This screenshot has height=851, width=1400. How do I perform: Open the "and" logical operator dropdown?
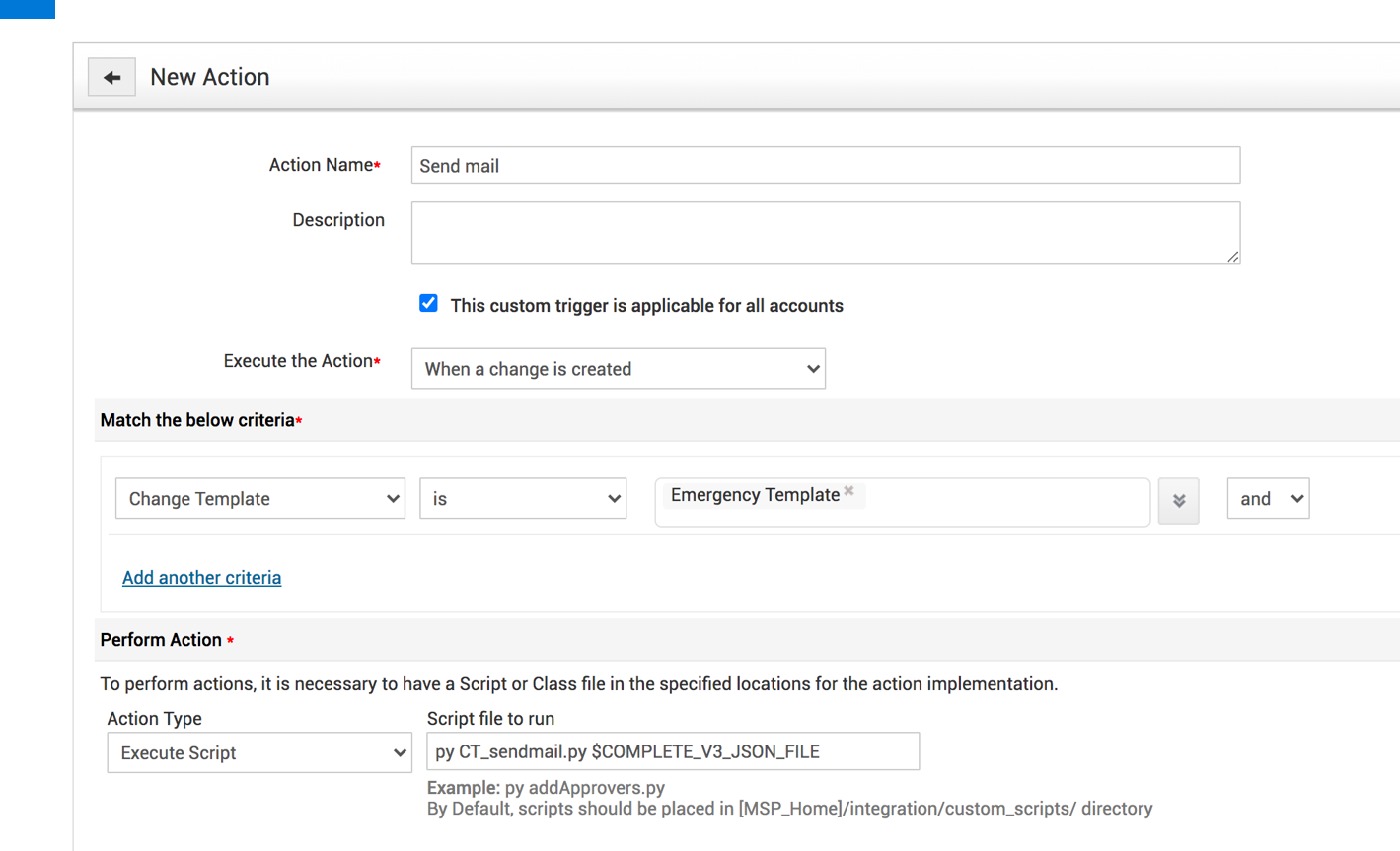point(1268,499)
